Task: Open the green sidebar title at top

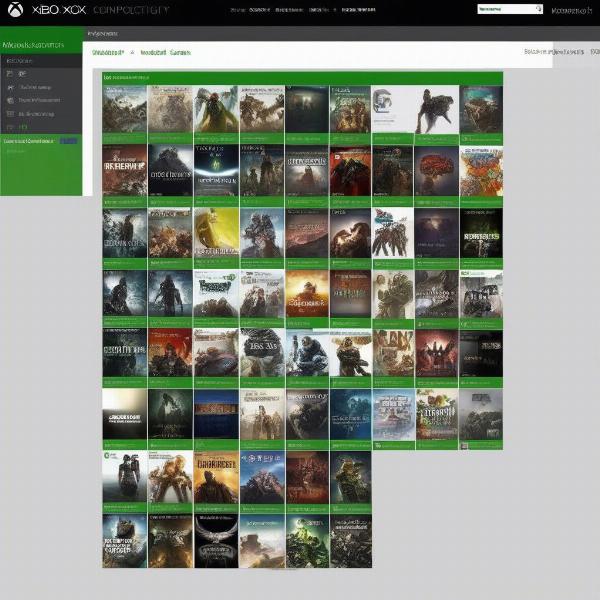Action: [33, 45]
